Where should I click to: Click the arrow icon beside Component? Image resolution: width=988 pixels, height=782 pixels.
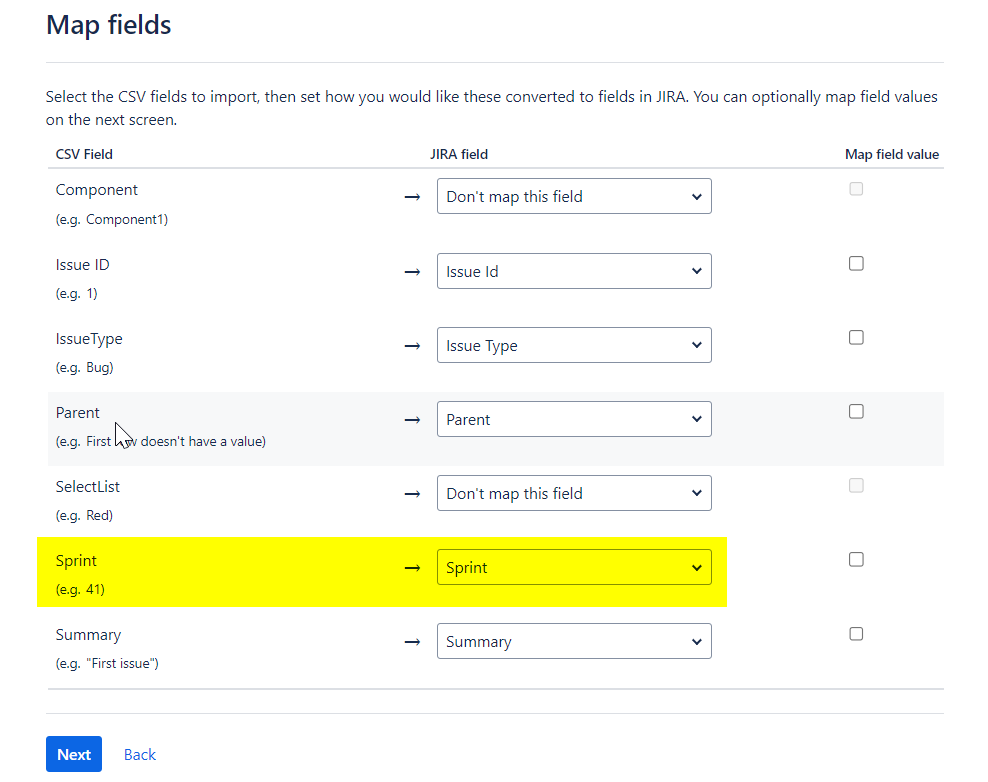coord(412,197)
